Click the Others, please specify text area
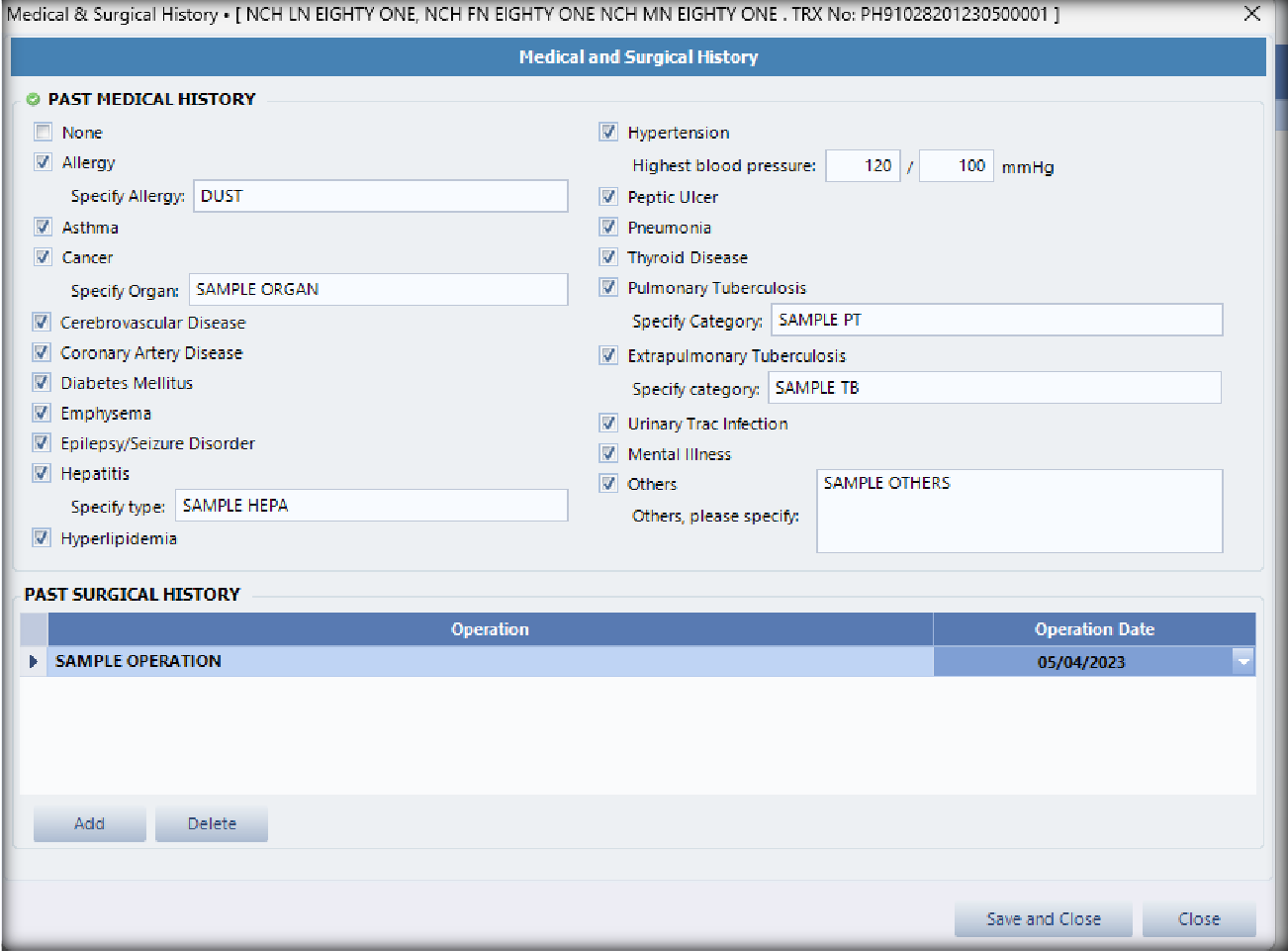 (x=1019, y=511)
